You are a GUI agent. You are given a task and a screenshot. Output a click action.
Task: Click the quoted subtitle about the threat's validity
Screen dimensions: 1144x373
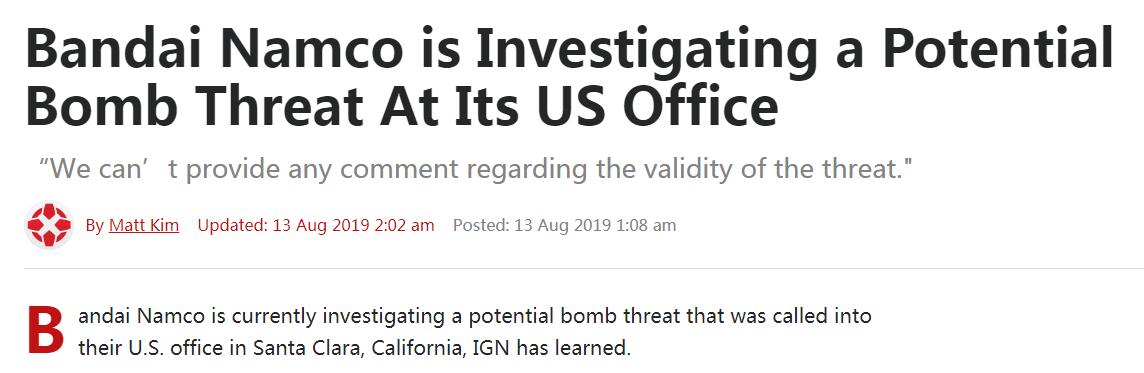coord(476,170)
